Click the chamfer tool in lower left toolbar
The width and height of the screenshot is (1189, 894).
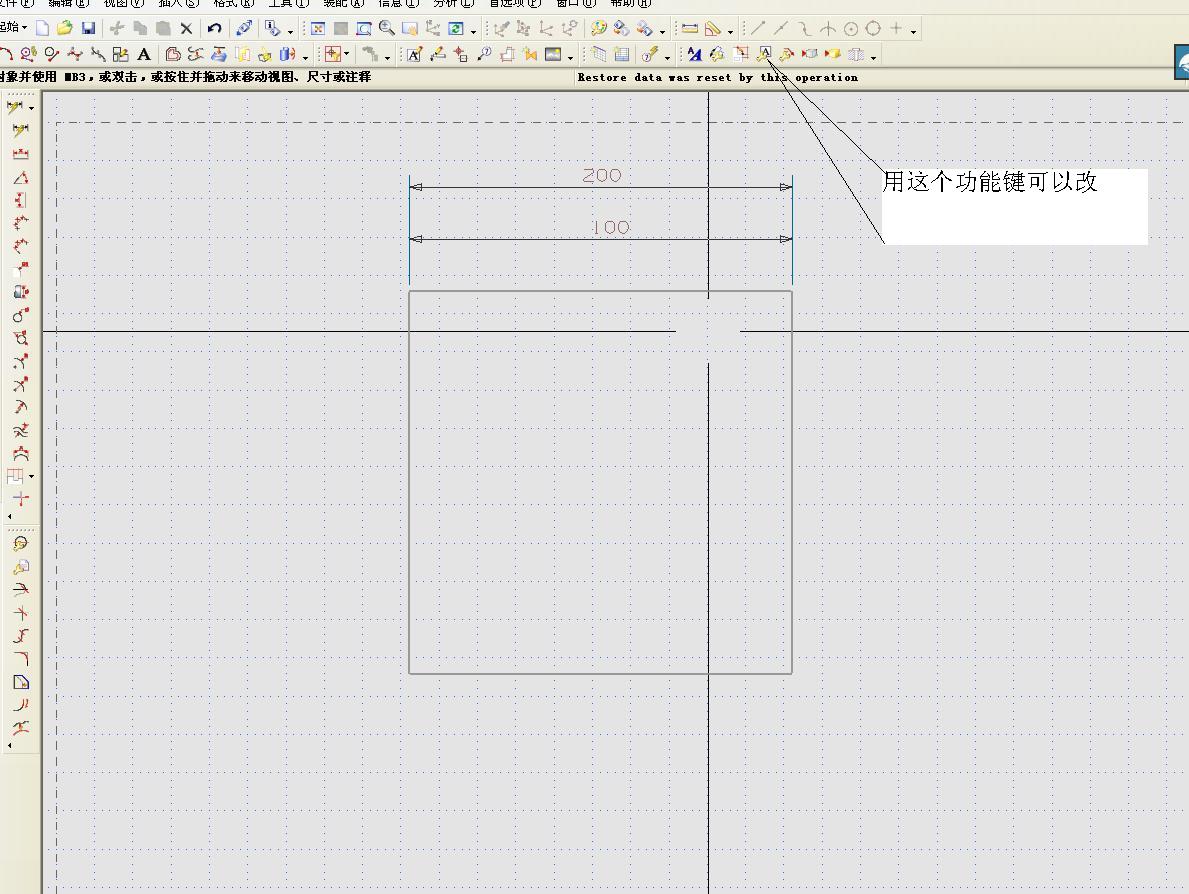pos(20,682)
